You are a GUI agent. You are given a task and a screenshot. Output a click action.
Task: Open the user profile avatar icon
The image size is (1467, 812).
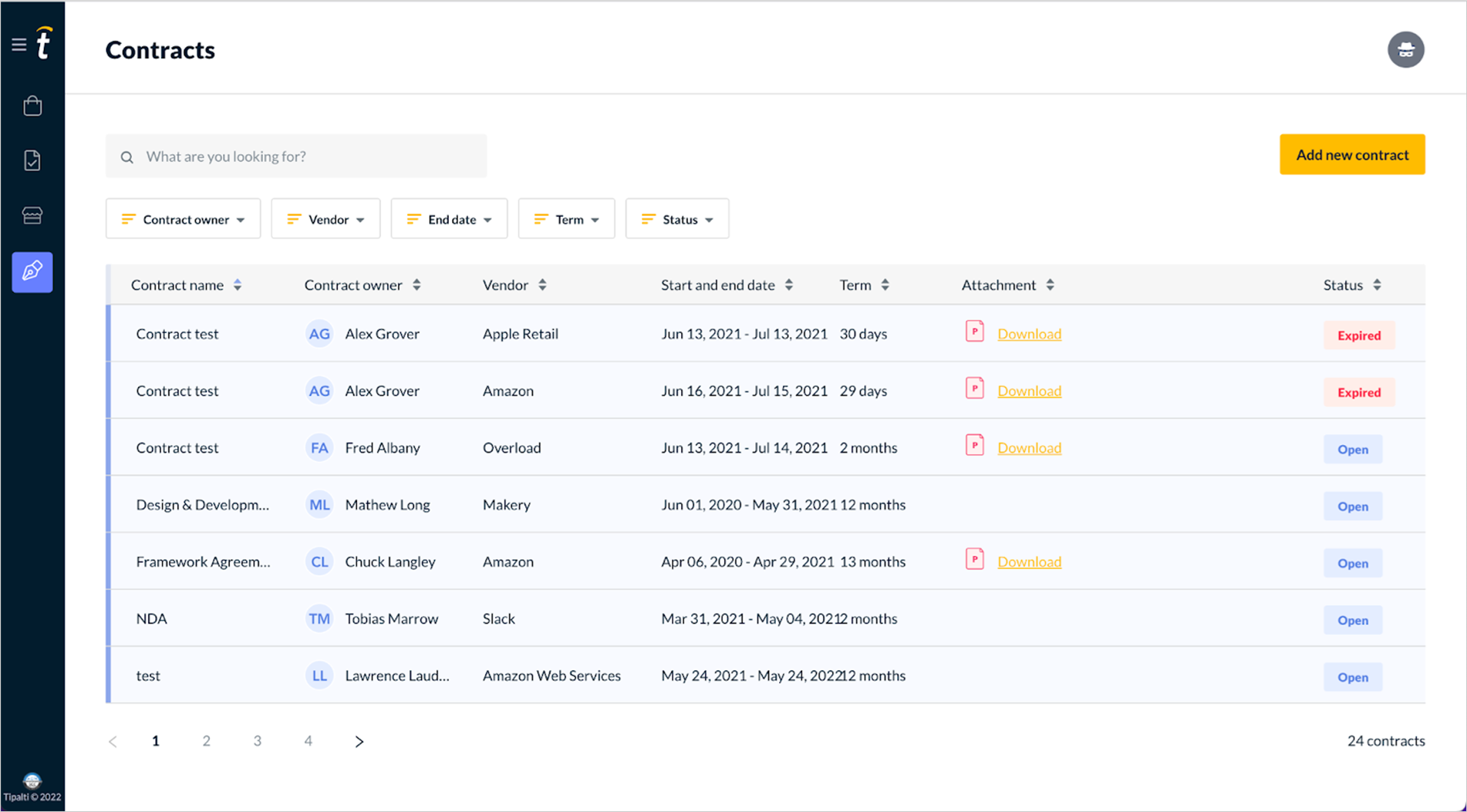tap(1405, 49)
